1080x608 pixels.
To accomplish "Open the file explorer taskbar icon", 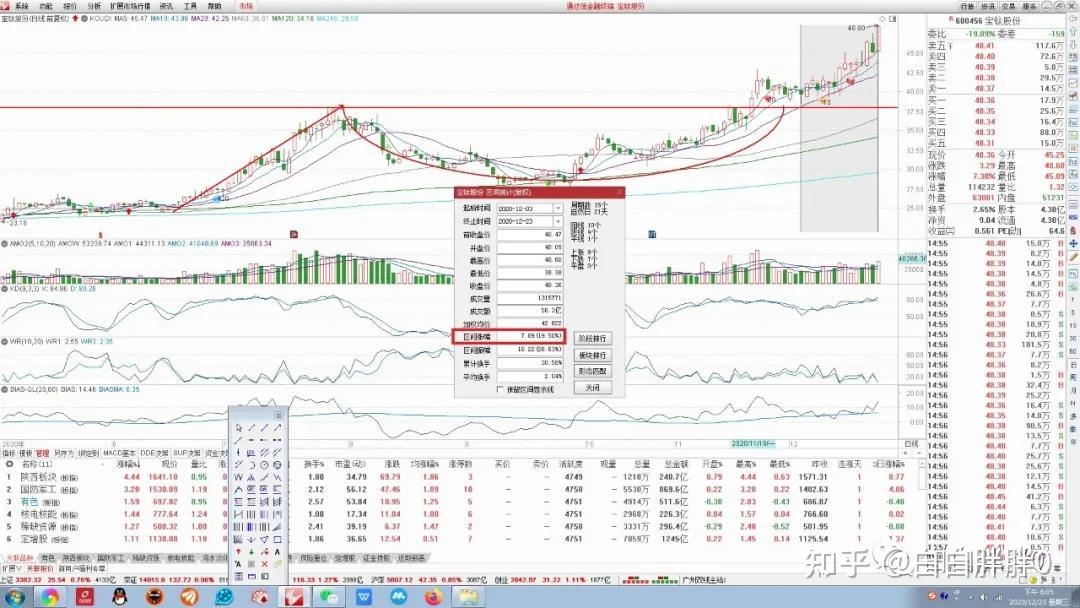I will [x=468, y=596].
